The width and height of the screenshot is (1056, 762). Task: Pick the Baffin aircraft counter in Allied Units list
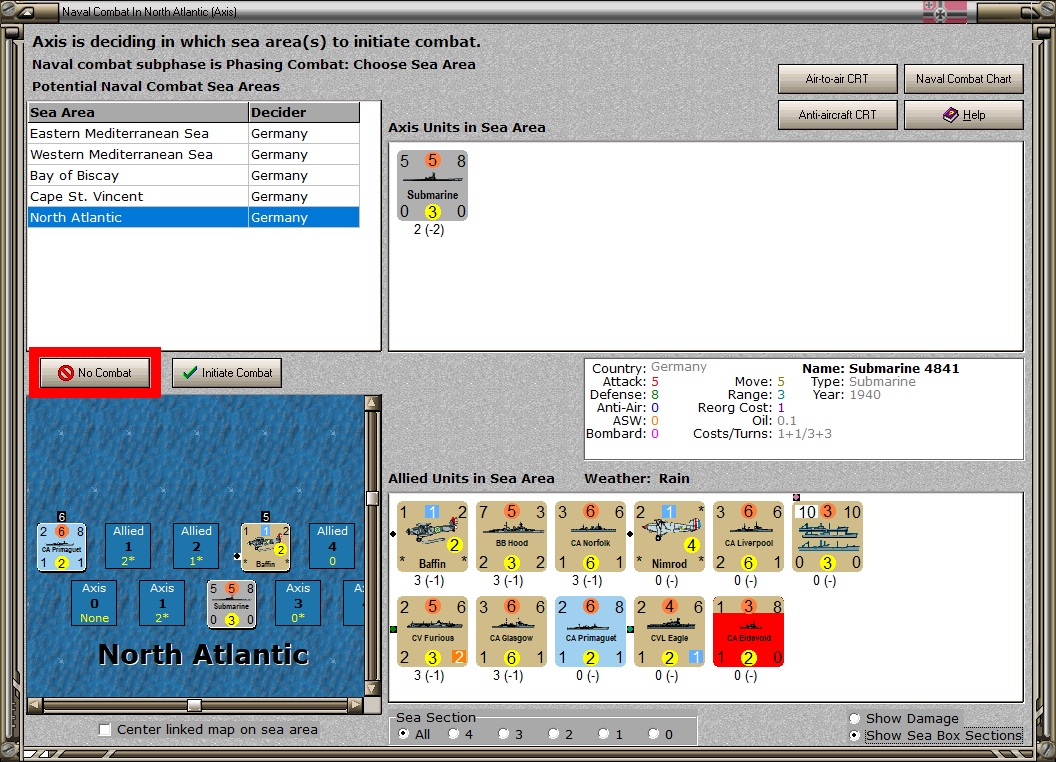tap(432, 536)
